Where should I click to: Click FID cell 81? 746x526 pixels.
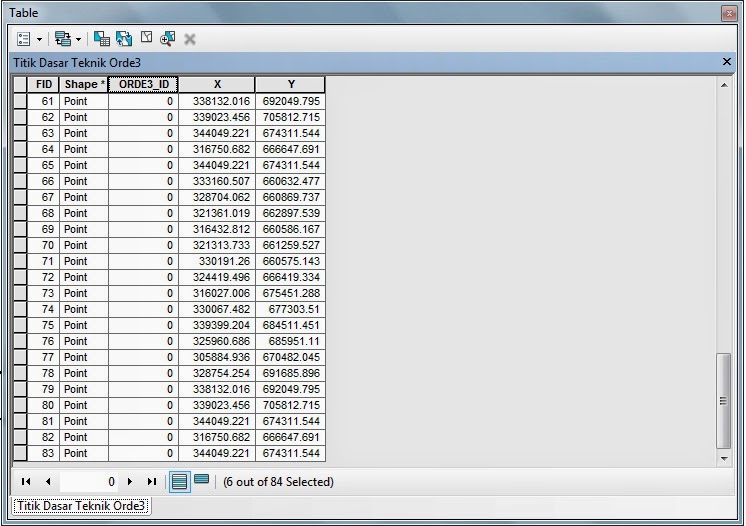pyautogui.click(x=43, y=421)
